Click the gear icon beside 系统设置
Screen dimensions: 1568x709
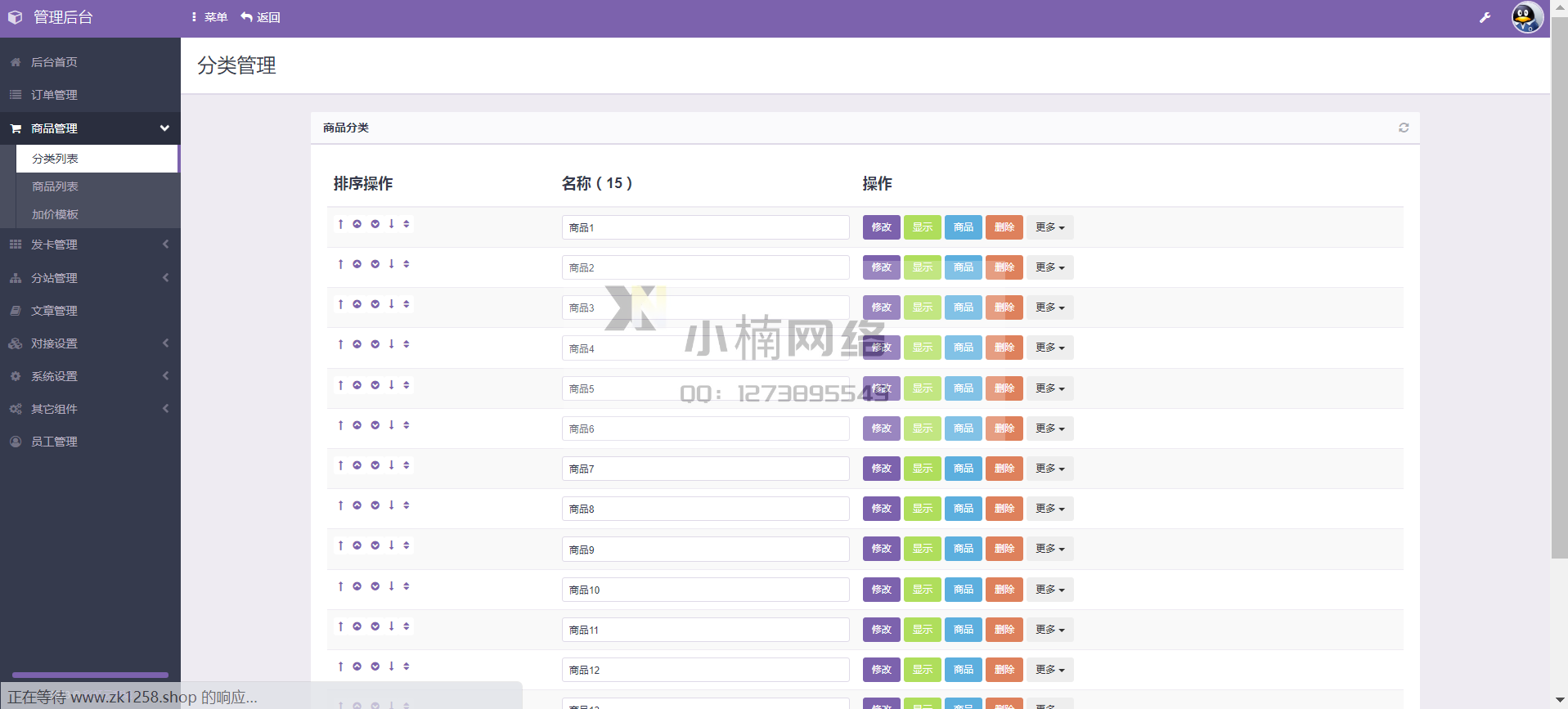[16, 376]
